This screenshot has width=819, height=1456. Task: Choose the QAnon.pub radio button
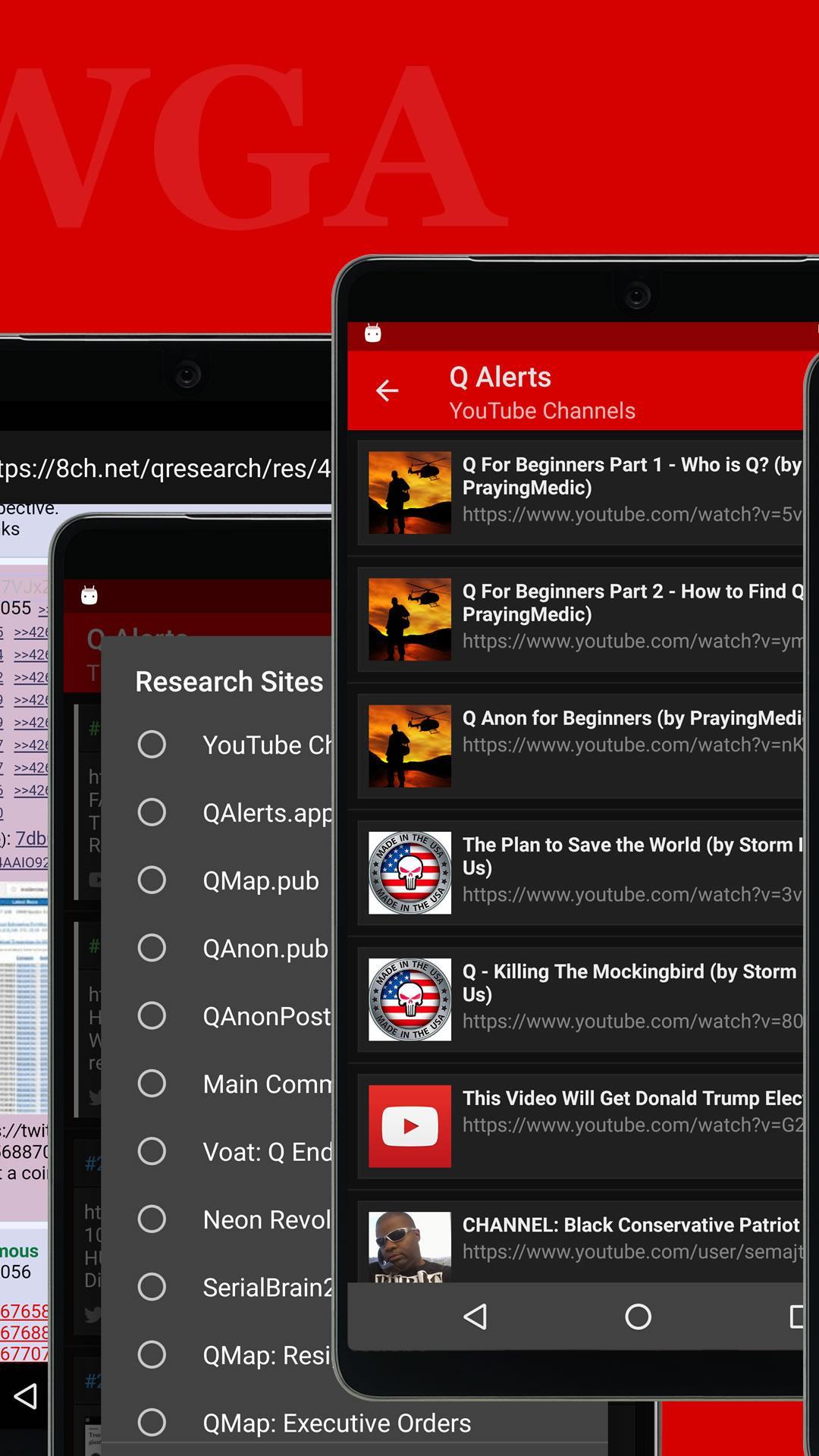152,948
